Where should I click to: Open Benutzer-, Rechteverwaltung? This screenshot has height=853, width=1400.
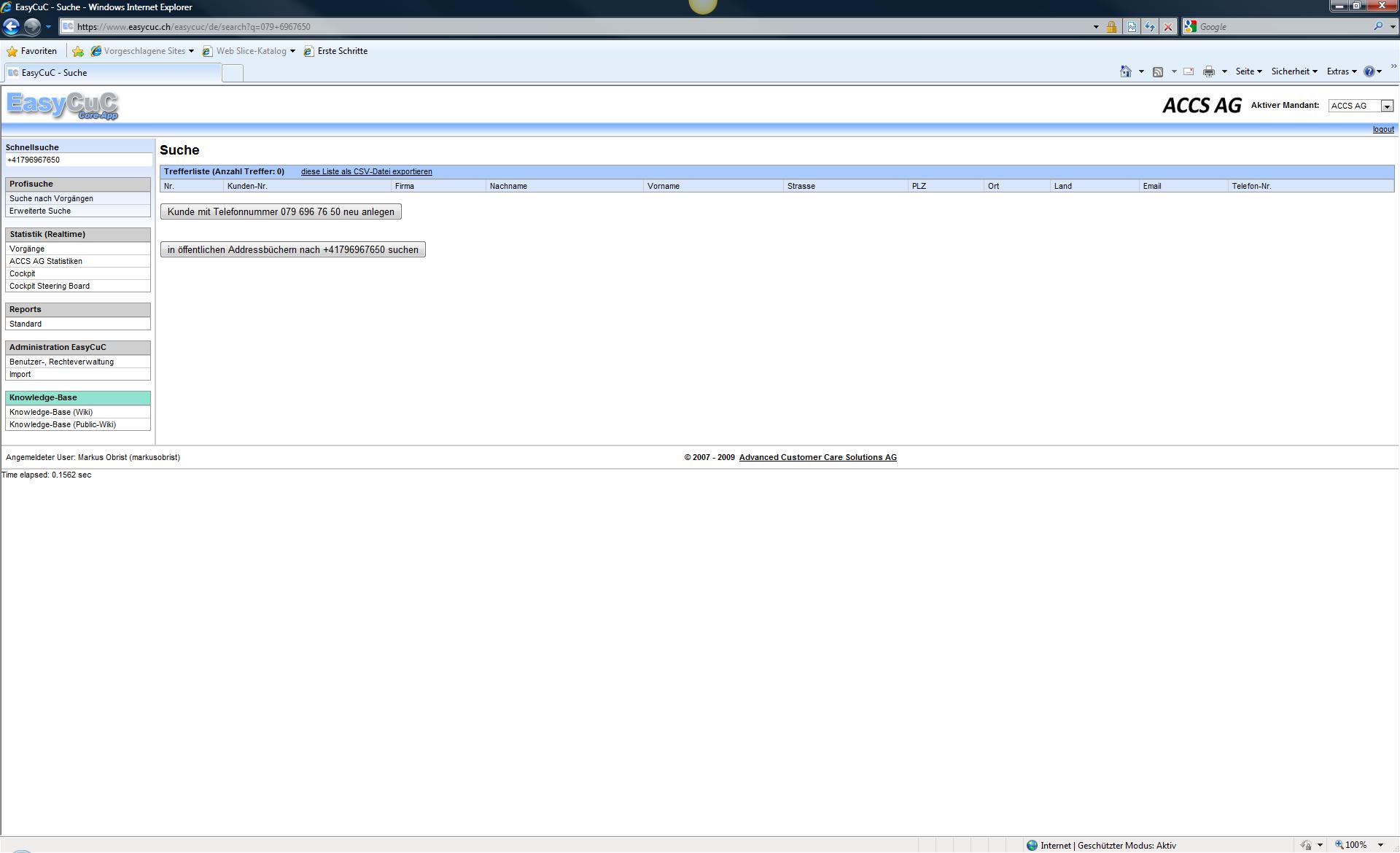coord(78,362)
